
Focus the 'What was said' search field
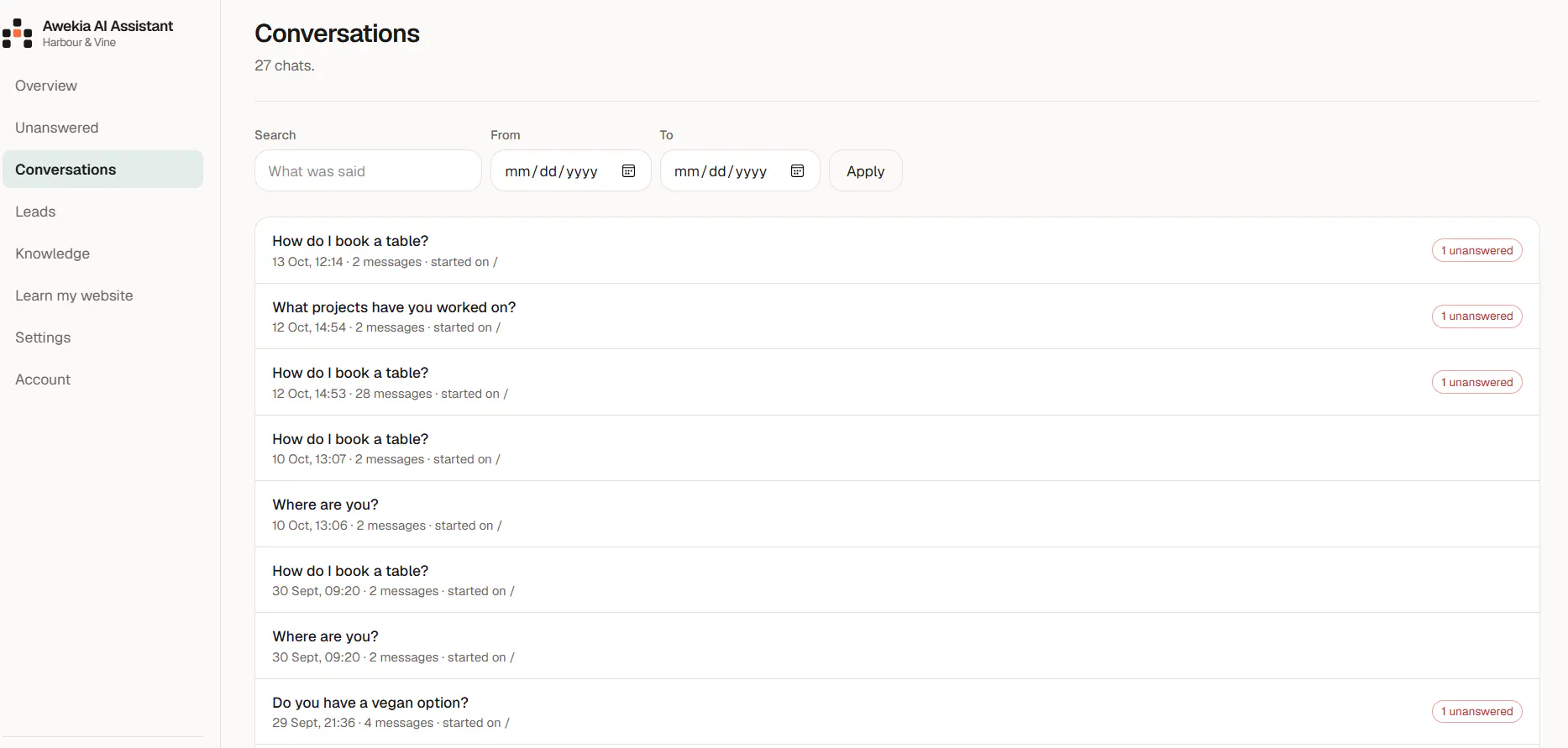pyautogui.click(x=368, y=171)
